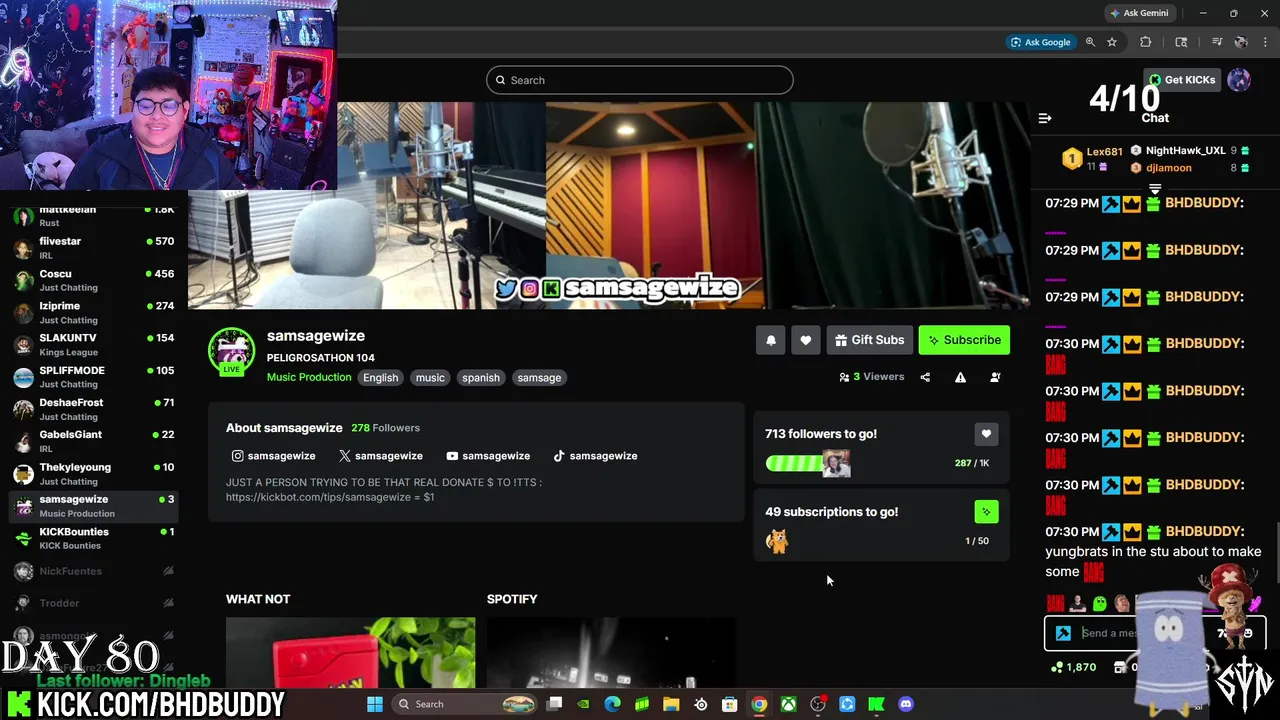Select SPLIFFMODE channel in sidebar
This screenshot has width=1280, height=720.
pyautogui.click(x=94, y=377)
